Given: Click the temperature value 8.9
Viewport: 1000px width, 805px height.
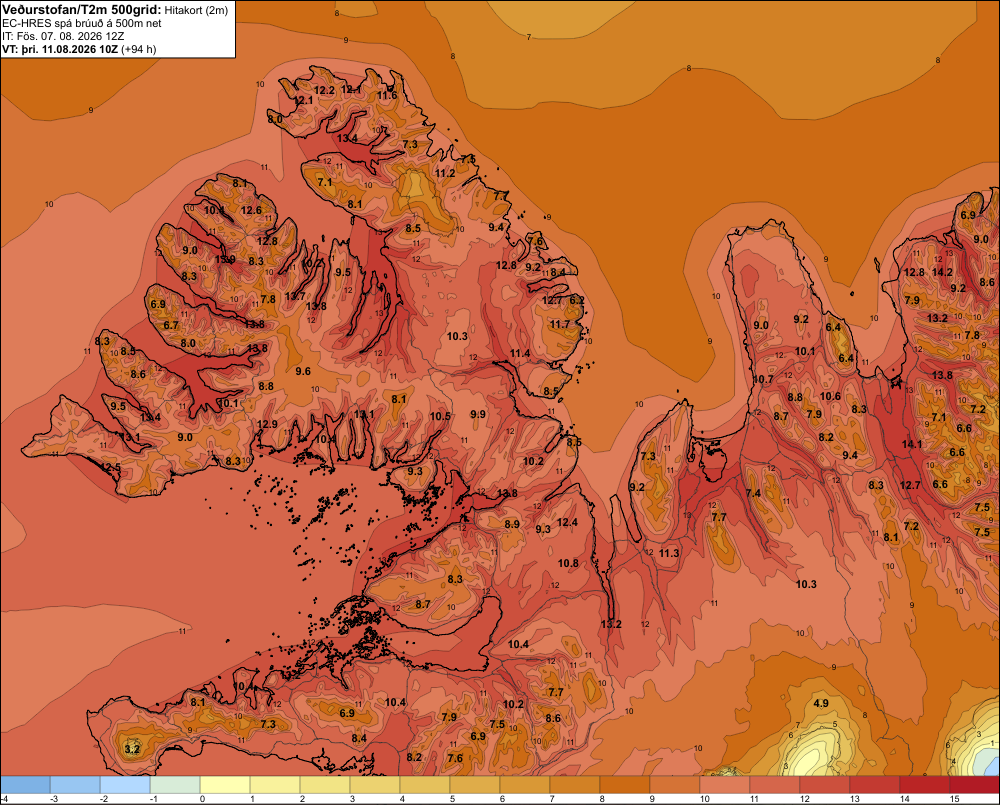Looking at the screenshot, I should (512, 524).
